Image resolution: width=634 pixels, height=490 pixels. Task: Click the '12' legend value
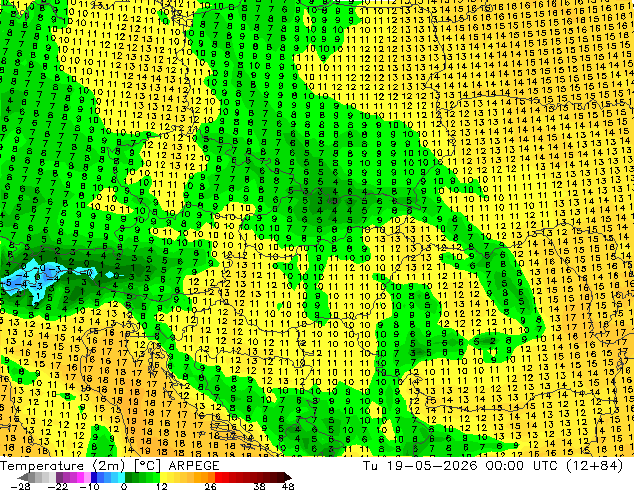[162, 486]
